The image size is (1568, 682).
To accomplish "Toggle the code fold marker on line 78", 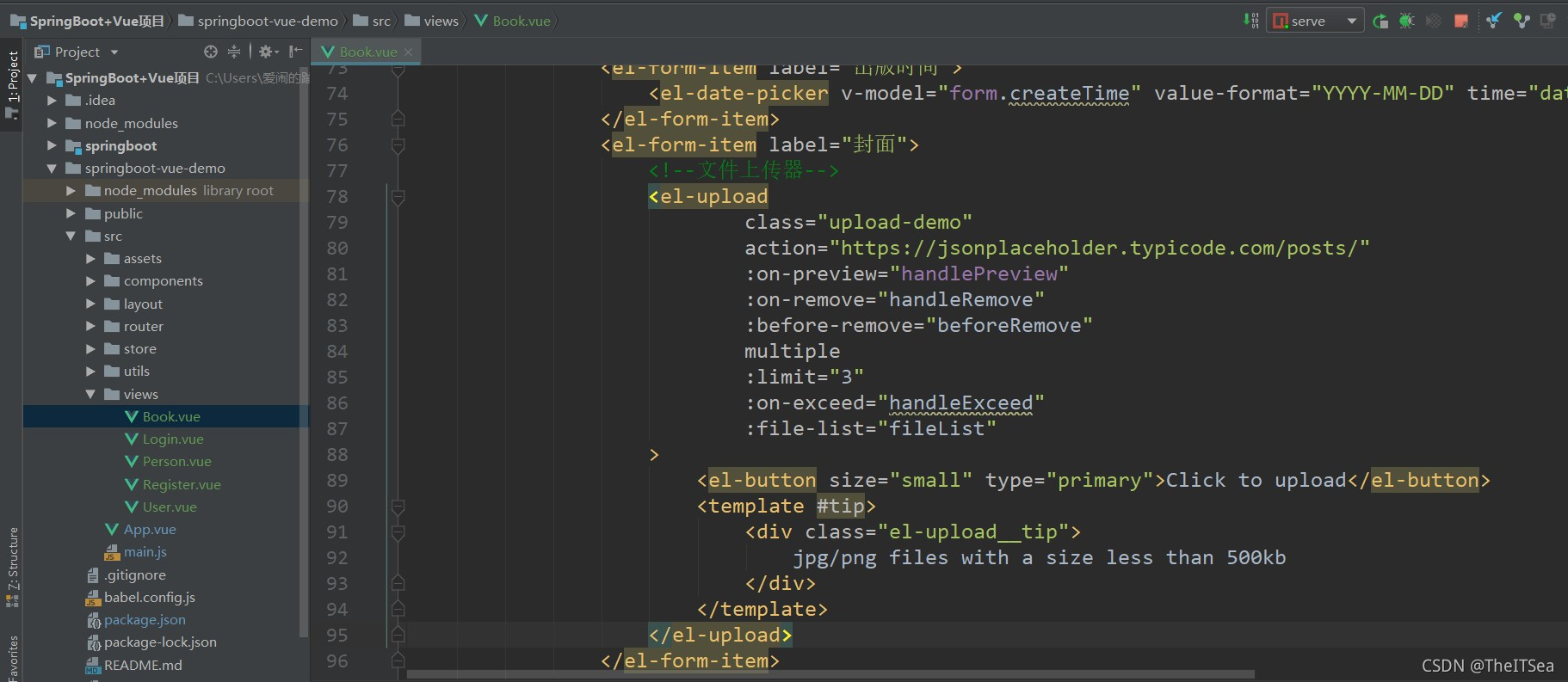I will coord(398,197).
